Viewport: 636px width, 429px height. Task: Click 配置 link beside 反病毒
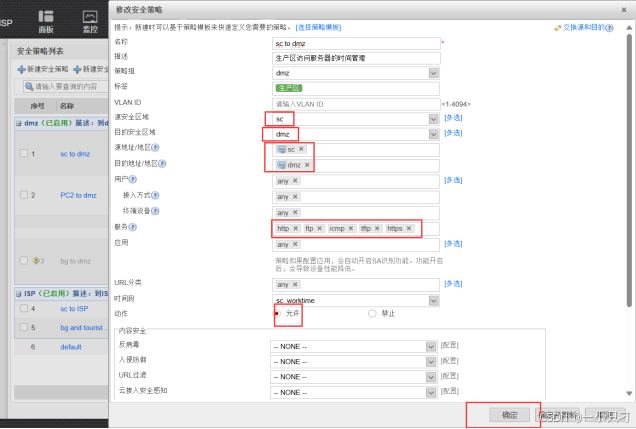tap(449, 345)
